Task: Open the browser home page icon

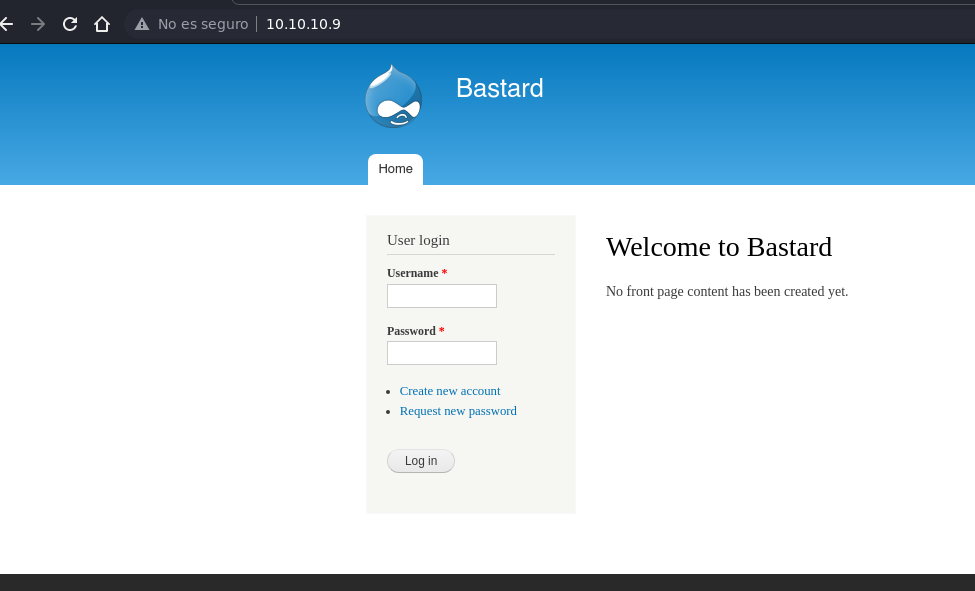Action: click(x=102, y=24)
